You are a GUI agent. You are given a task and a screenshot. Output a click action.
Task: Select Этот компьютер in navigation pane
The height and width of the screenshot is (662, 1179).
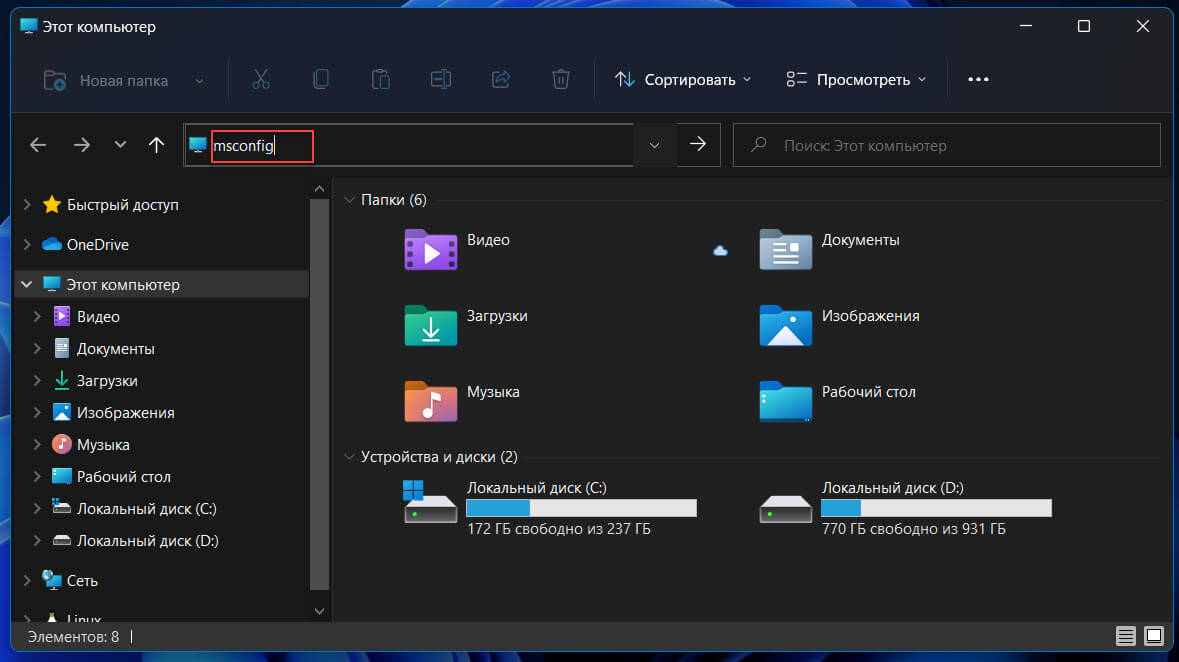point(123,284)
